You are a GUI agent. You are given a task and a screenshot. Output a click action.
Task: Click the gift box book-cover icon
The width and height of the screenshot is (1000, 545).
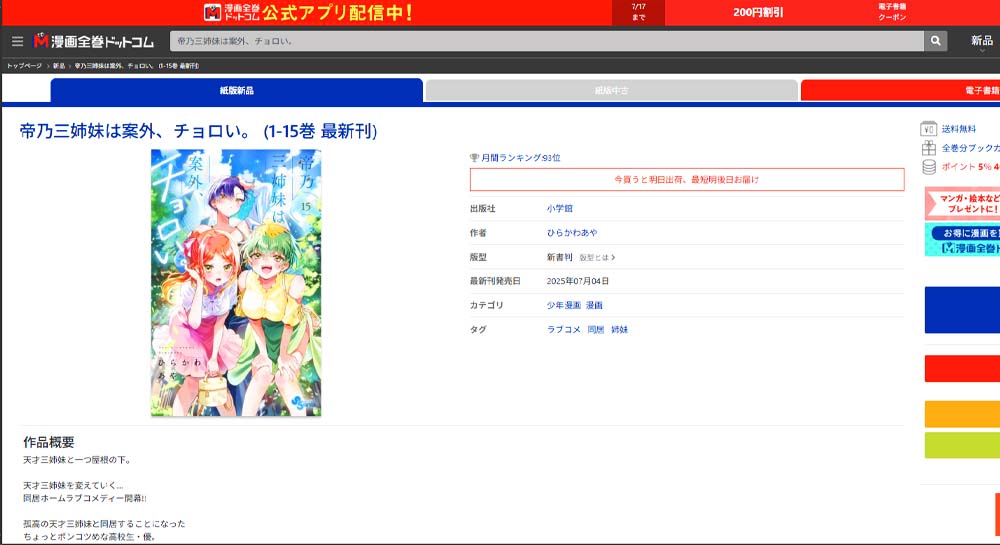pos(929,148)
